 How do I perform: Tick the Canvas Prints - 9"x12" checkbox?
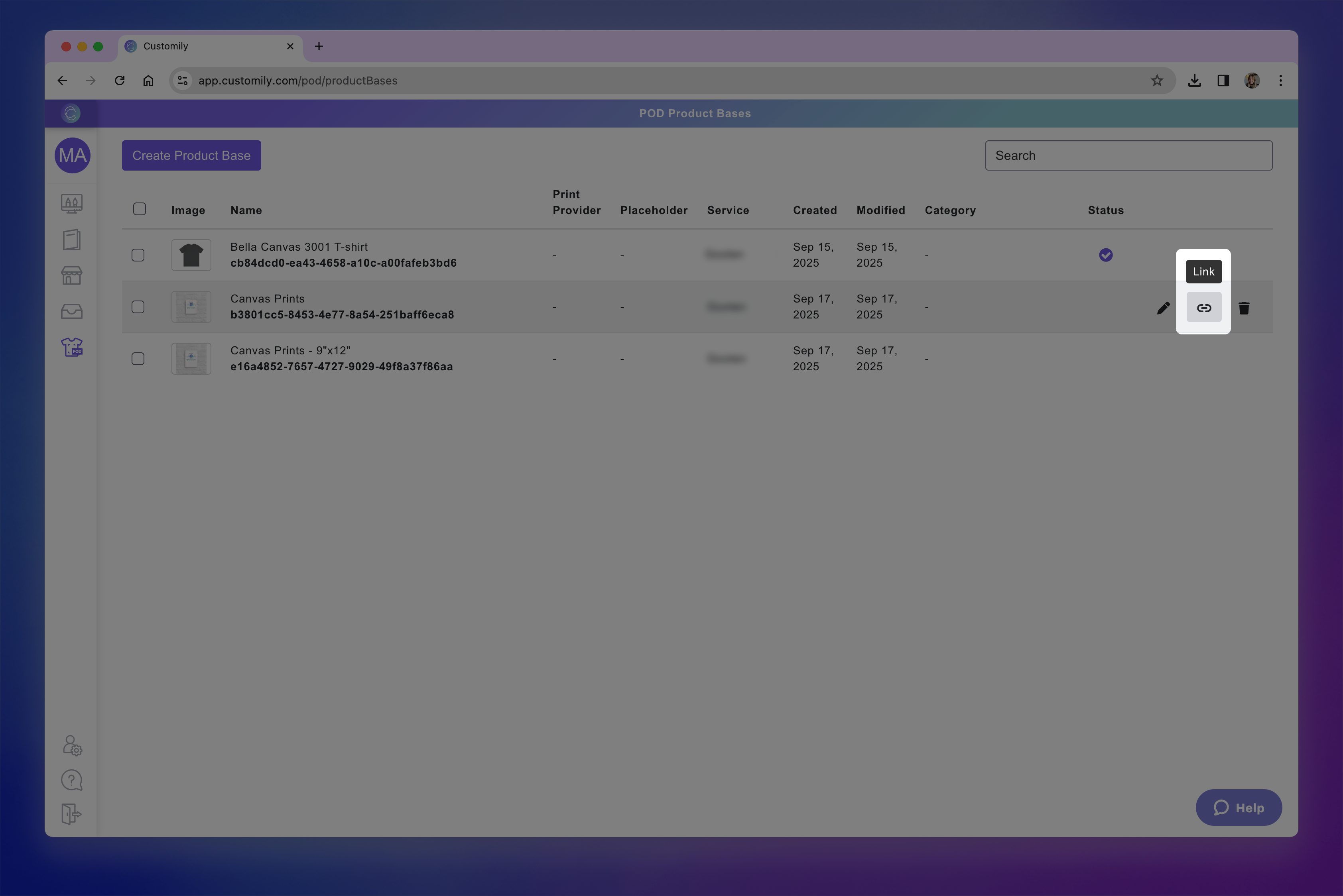pyautogui.click(x=138, y=359)
